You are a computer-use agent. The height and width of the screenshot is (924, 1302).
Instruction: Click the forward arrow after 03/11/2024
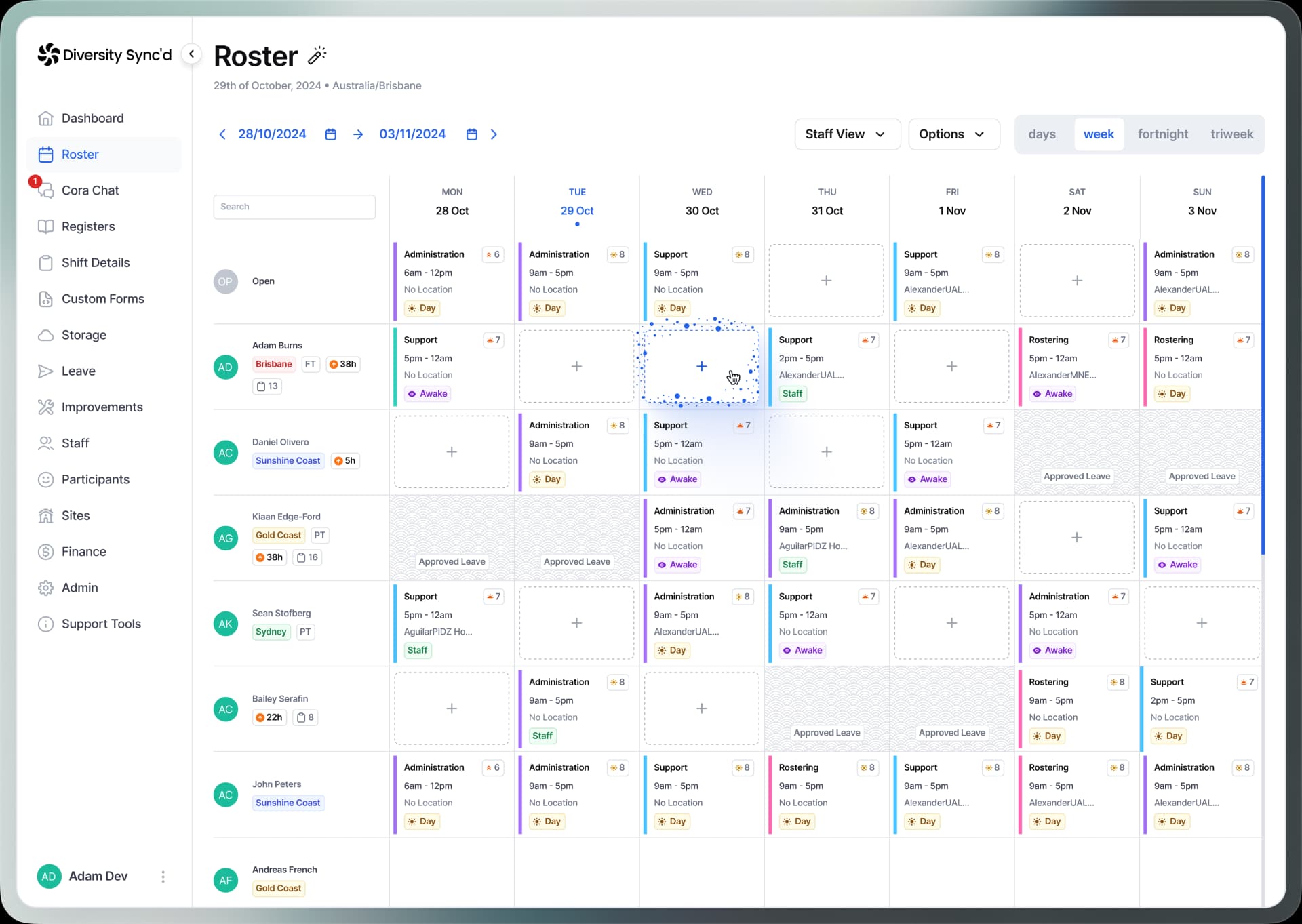494,134
